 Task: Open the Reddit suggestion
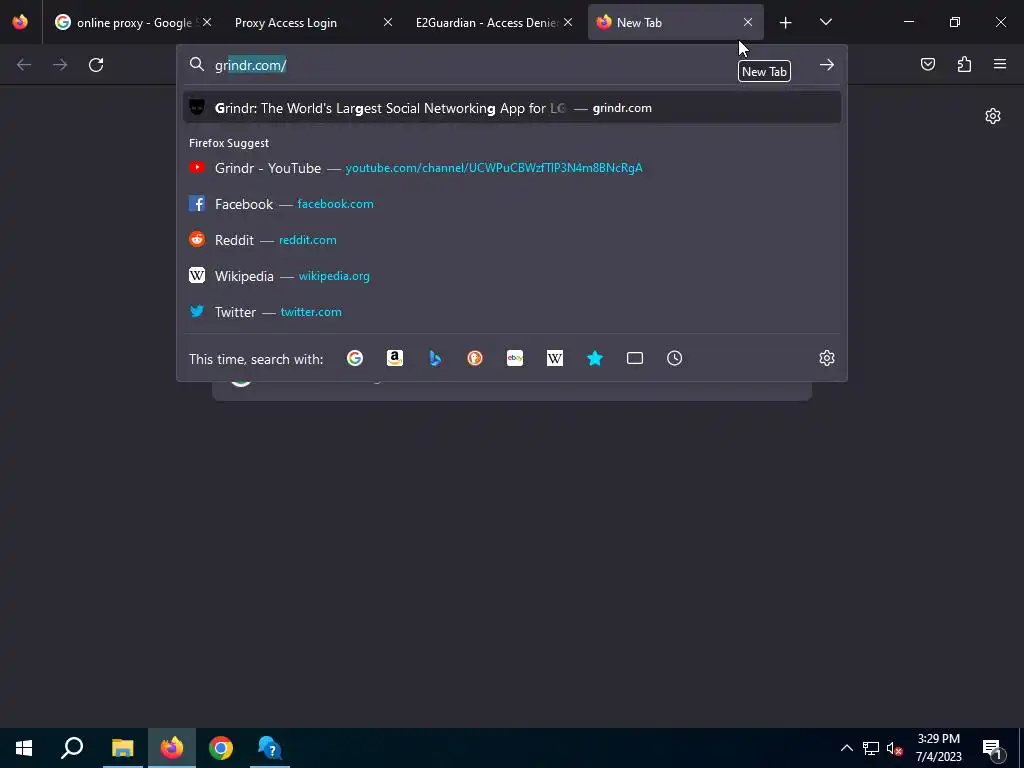(512, 240)
